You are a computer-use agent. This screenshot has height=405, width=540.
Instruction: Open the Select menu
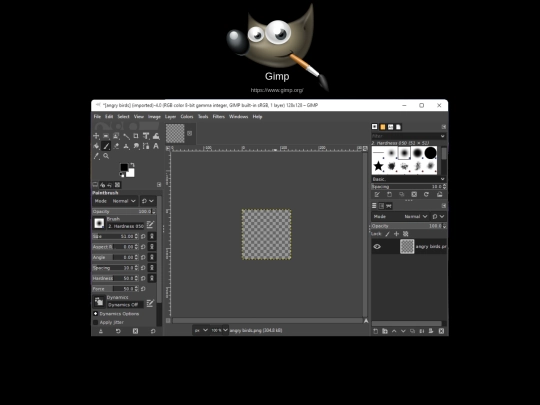[123, 117]
